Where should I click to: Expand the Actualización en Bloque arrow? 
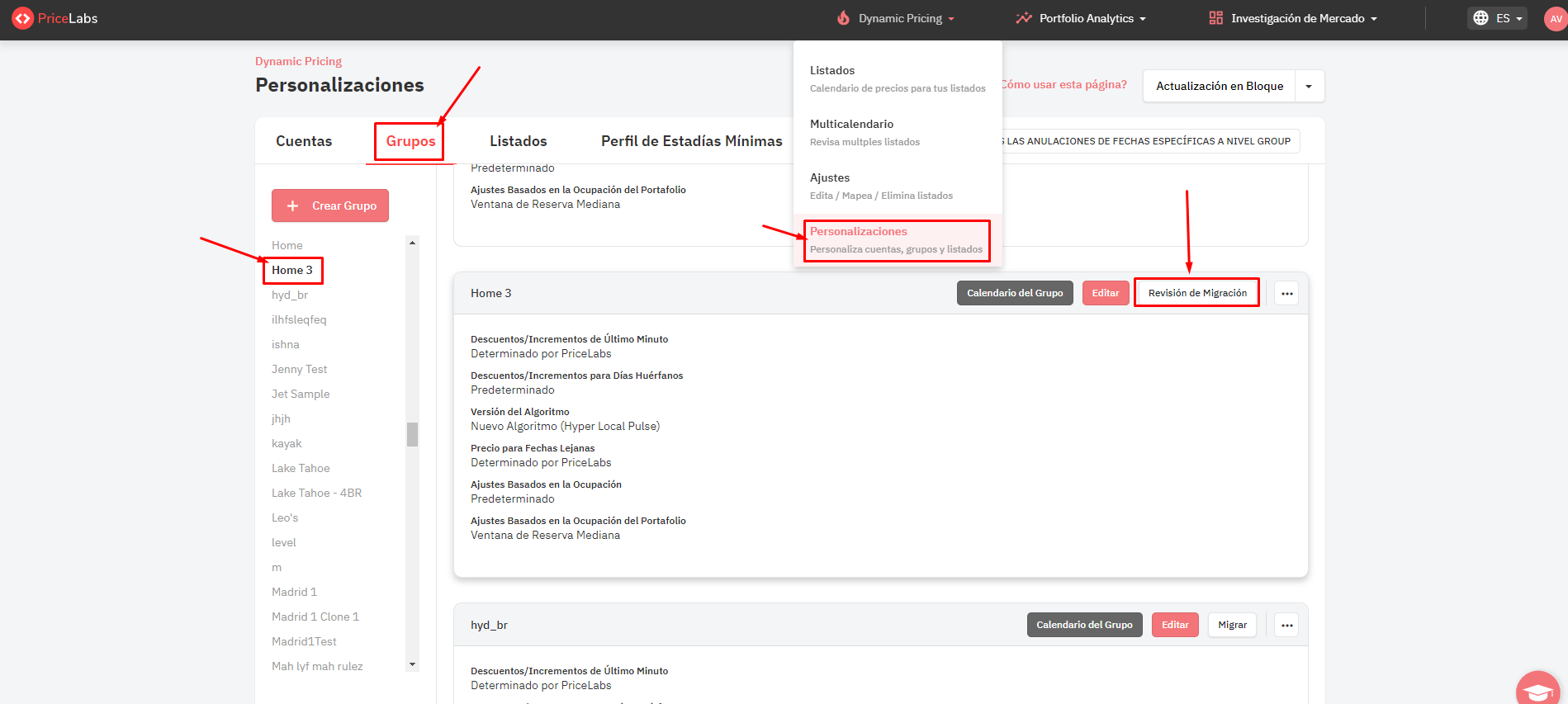tap(1309, 86)
